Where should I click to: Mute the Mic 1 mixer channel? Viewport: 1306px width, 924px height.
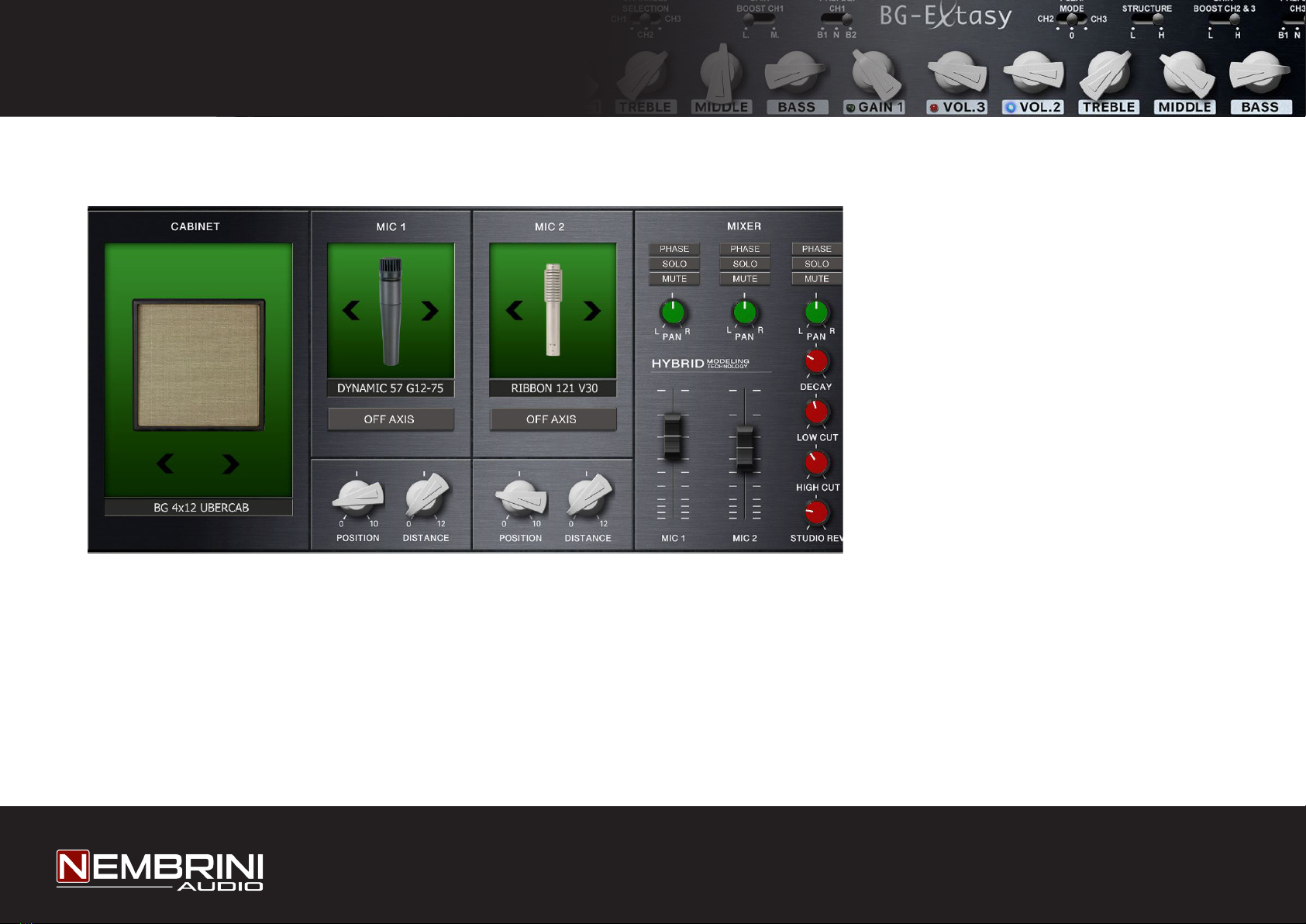pyautogui.click(x=674, y=278)
